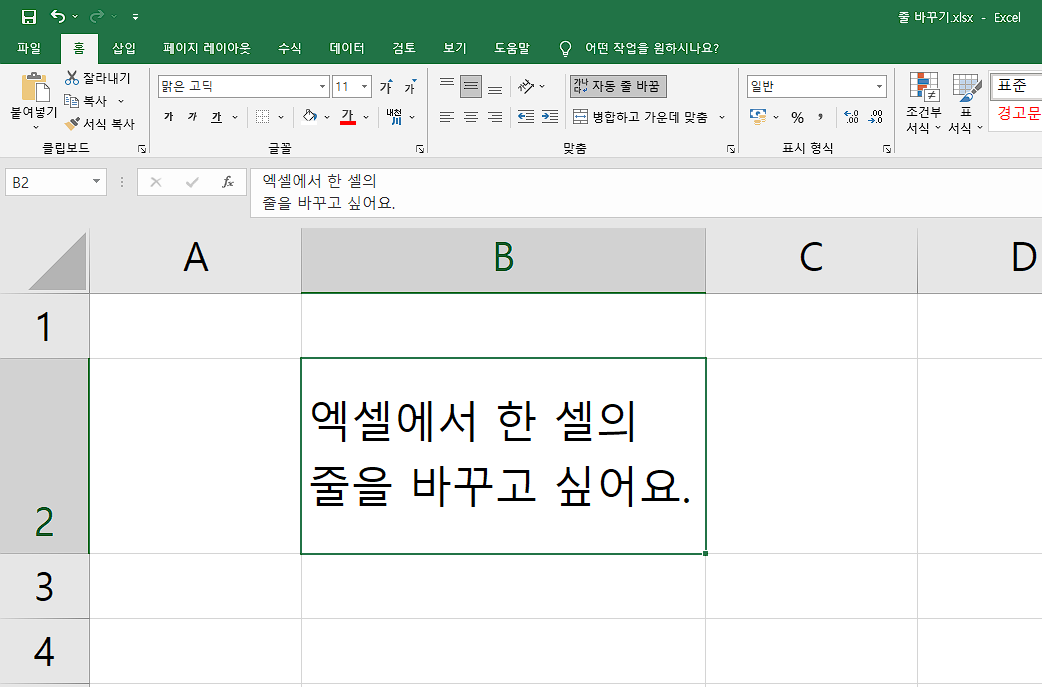Viewport: 1042px width, 687px height.
Task: Switch to the 페이지 레이아웃 tab
Action: [207, 48]
